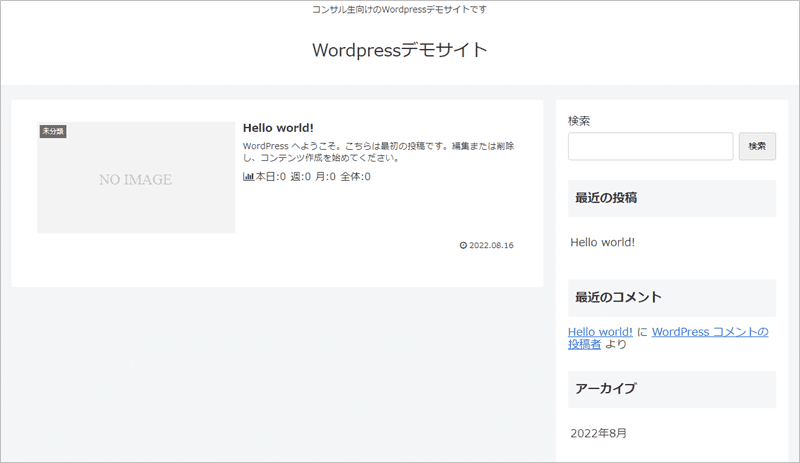Click the 最近のコメント widget heading

point(617,297)
